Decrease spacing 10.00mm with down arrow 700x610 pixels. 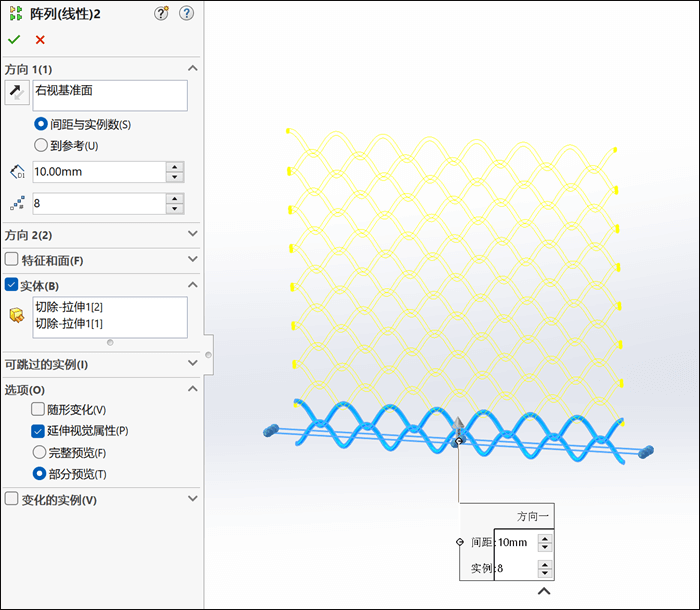[x=175, y=177]
